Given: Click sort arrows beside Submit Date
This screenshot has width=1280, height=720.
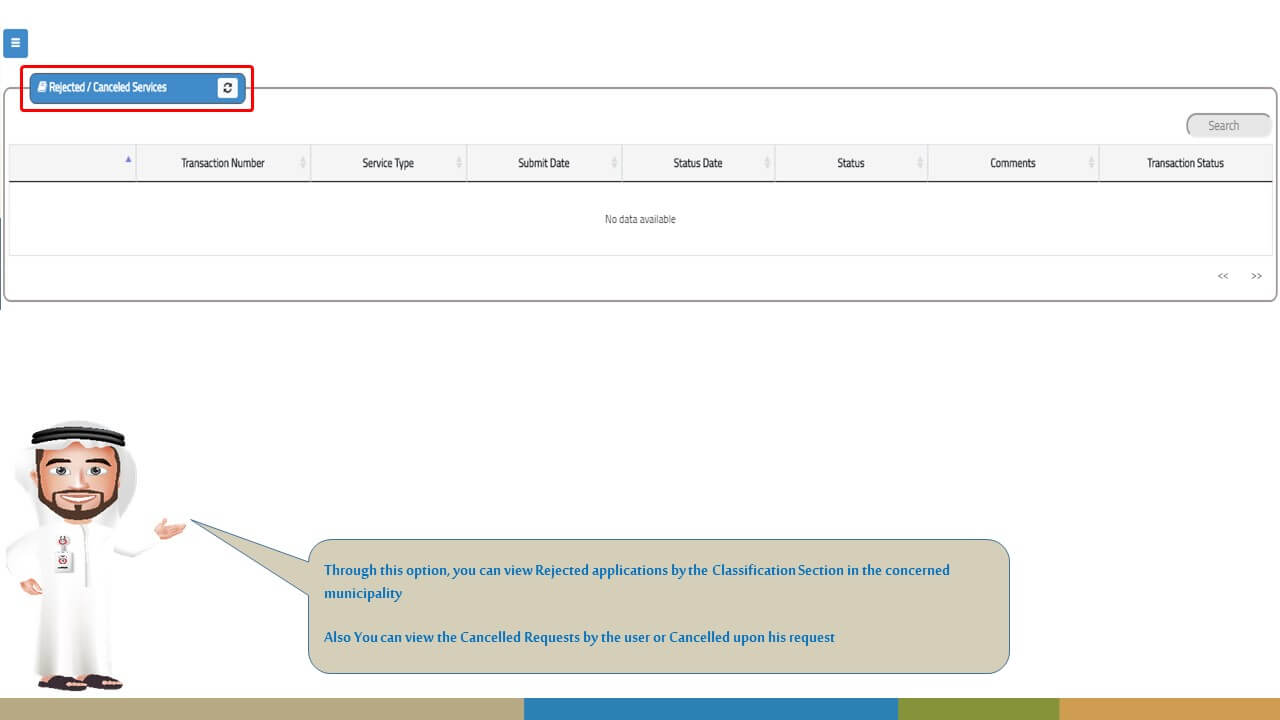Looking at the screenshot, I should [x=614, y=163].
